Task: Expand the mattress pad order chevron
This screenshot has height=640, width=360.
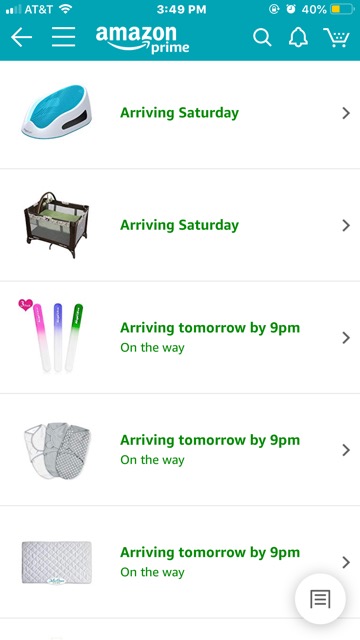Action: [346, 562]
